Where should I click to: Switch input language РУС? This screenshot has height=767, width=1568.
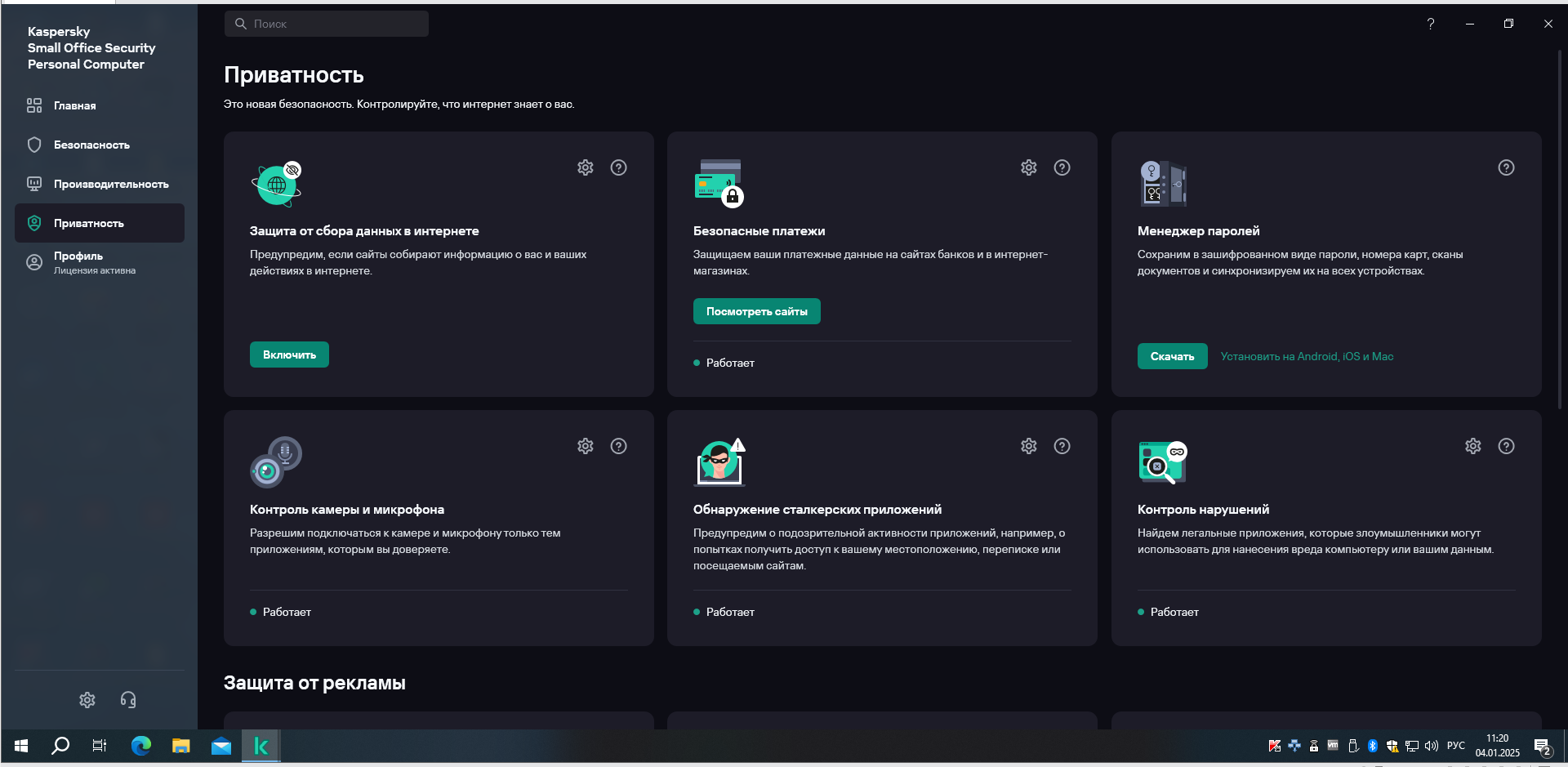[x=1456, y=746]
